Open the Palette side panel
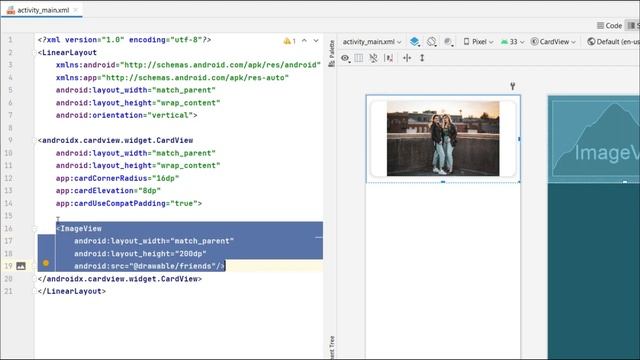This screenshot has height=360, width=640. (331, 53)
